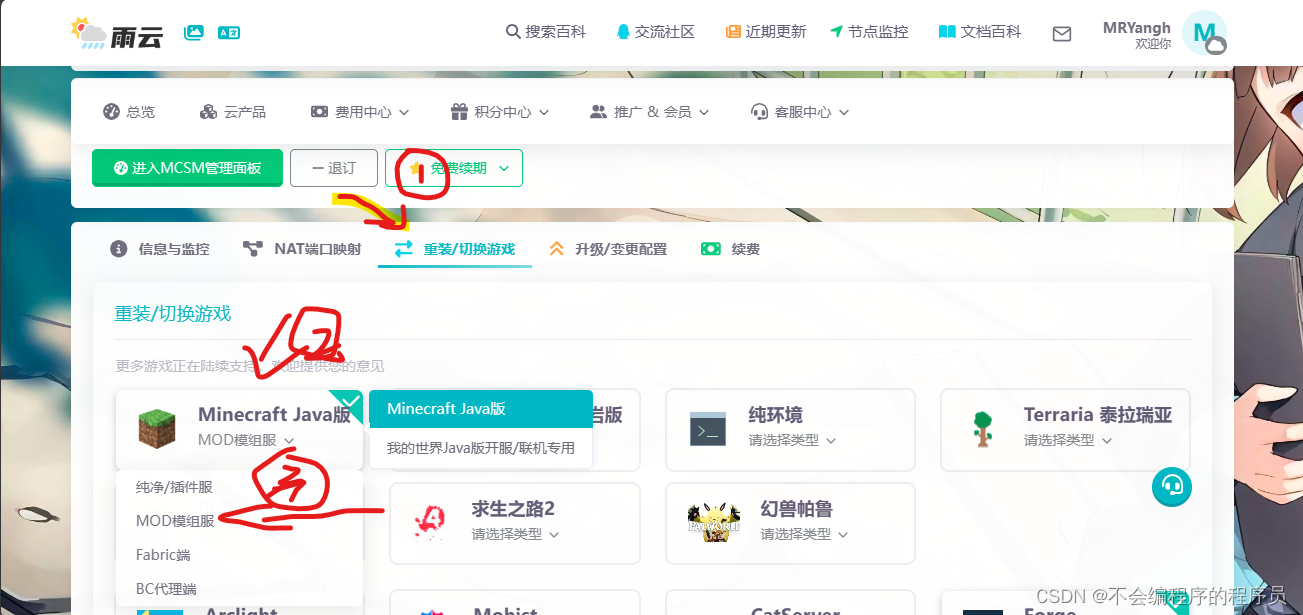
Task: Switch to 续费 renewal tab
Action: (731, 249)
